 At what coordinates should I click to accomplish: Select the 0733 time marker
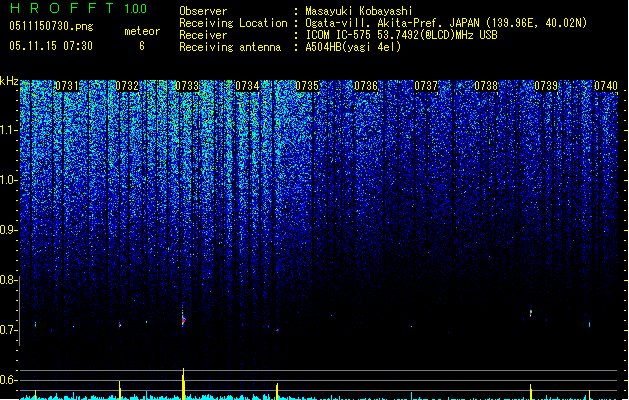click(x=187, y=87)
